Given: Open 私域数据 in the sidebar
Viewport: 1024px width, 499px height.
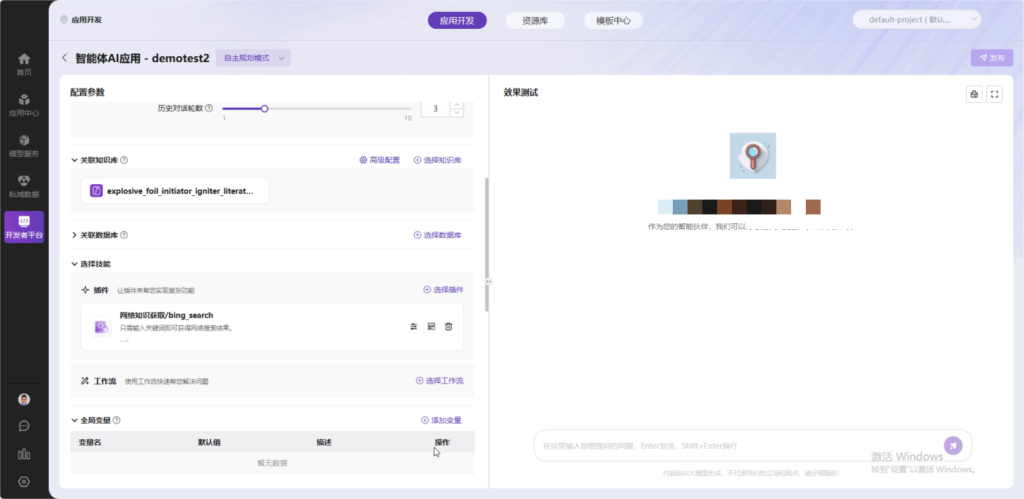Looking at the screenshot, I should click(x=24, y=186).
